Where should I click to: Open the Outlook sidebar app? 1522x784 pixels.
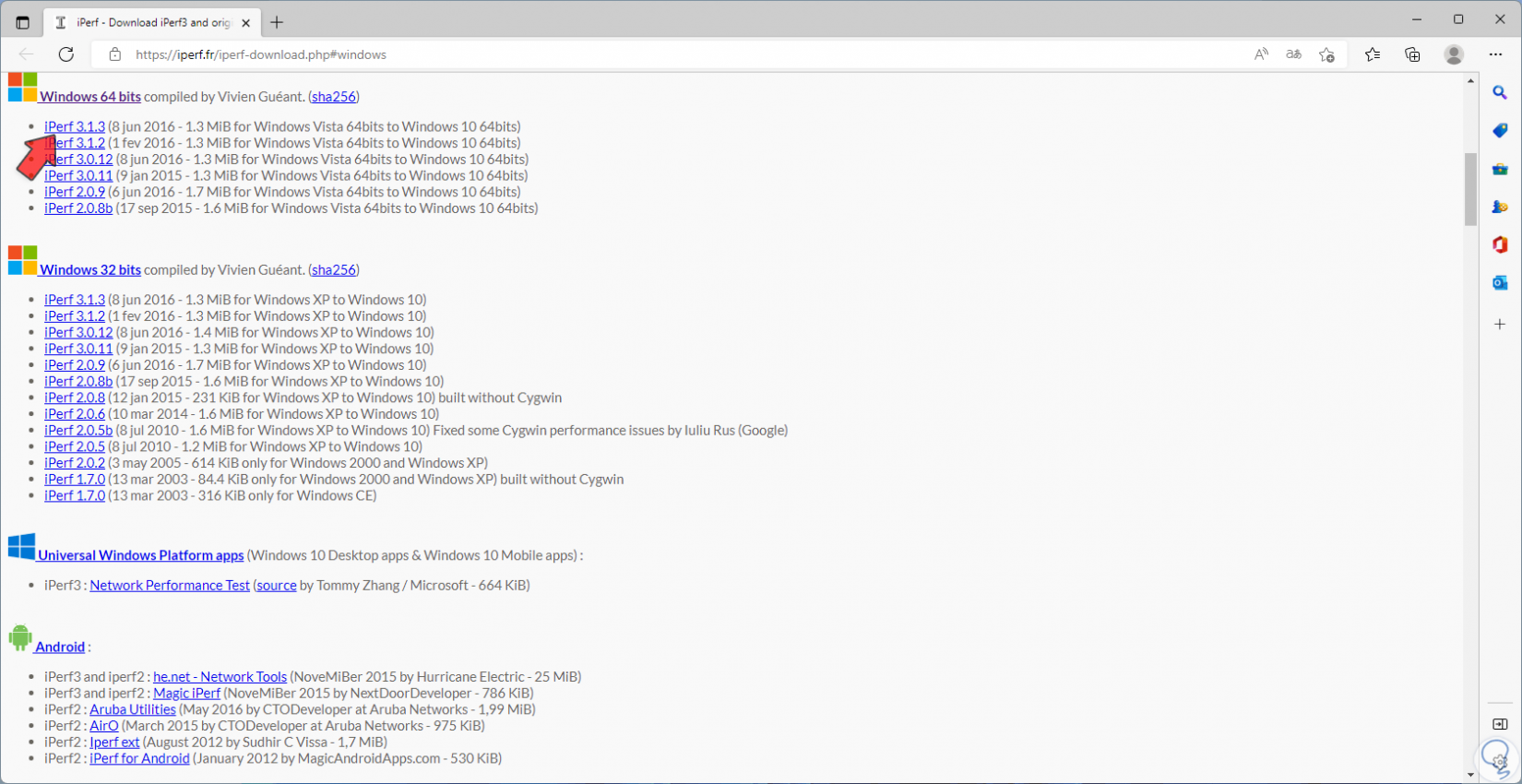pyautogui.click(x=1500, y=282)
